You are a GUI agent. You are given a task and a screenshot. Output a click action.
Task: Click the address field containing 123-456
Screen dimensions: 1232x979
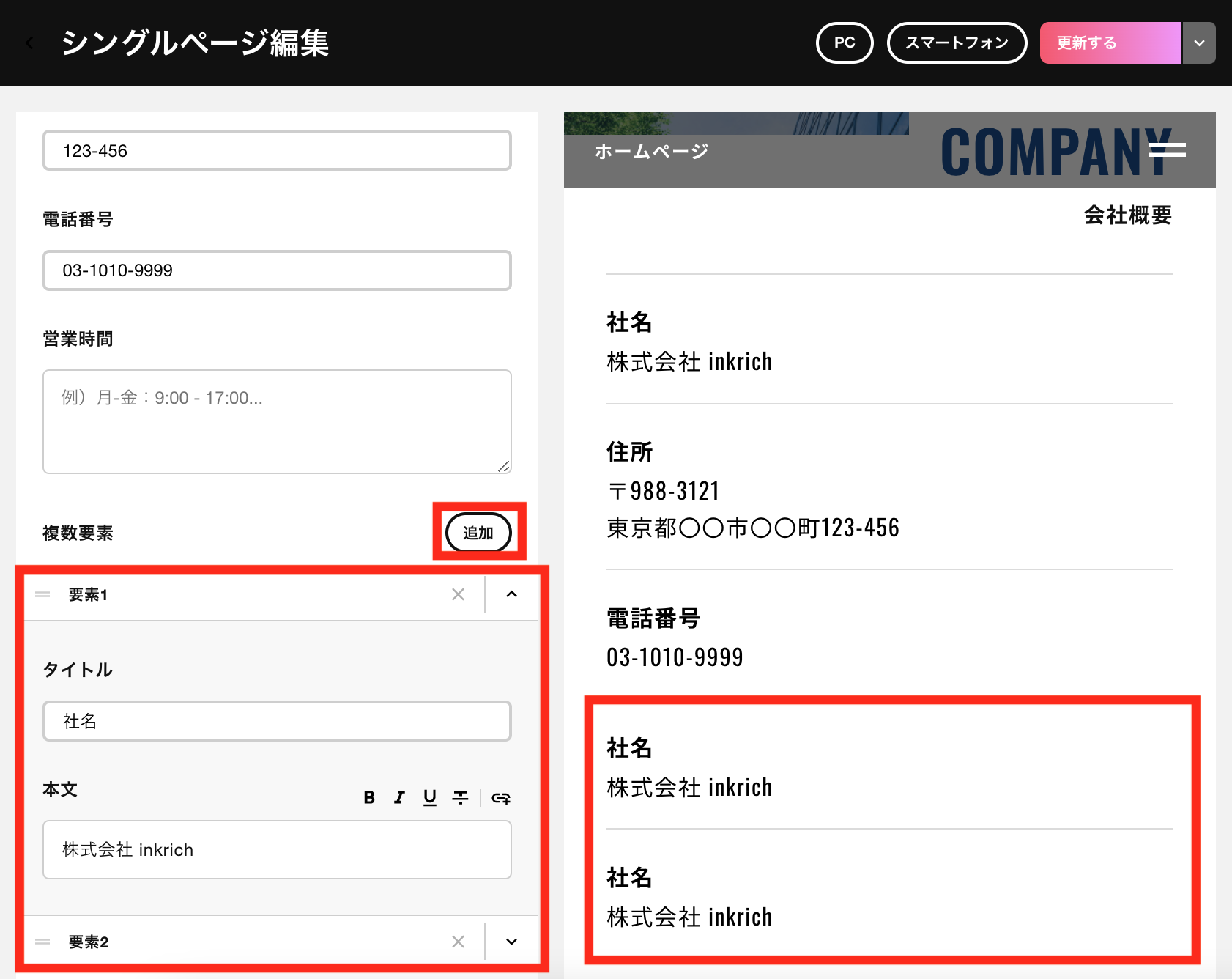(x=277, y=150)
